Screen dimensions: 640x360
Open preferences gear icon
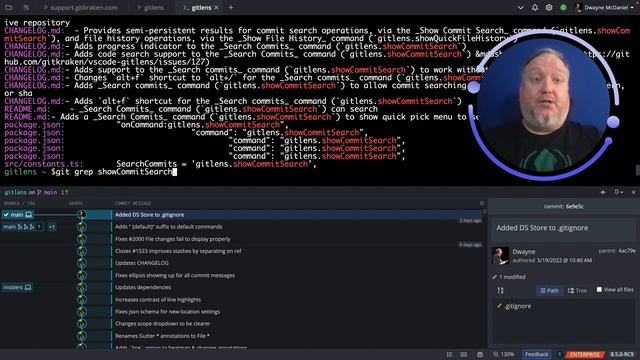(549, 7)
